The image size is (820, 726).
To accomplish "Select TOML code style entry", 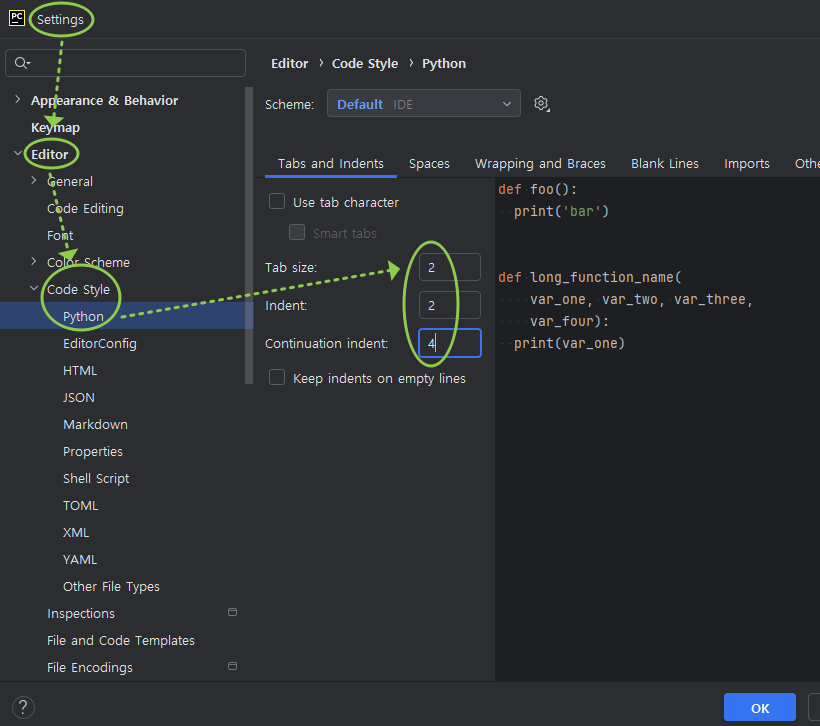I will pos(80,505).
